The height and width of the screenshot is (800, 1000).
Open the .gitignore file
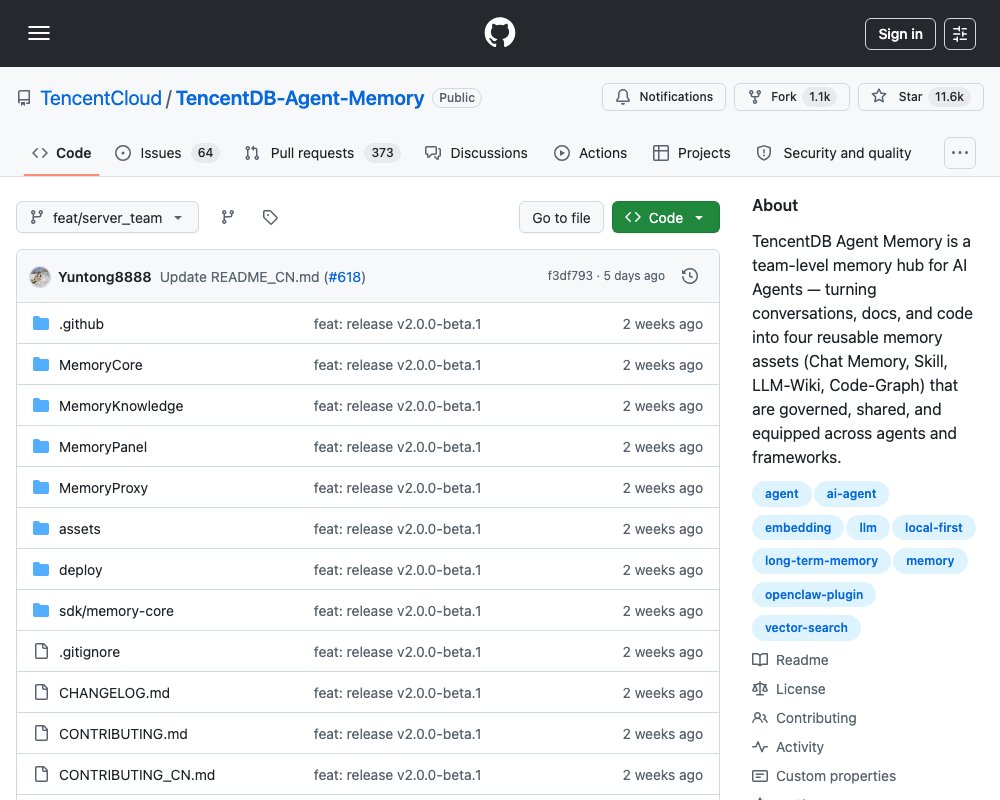(x=89, y=652)
